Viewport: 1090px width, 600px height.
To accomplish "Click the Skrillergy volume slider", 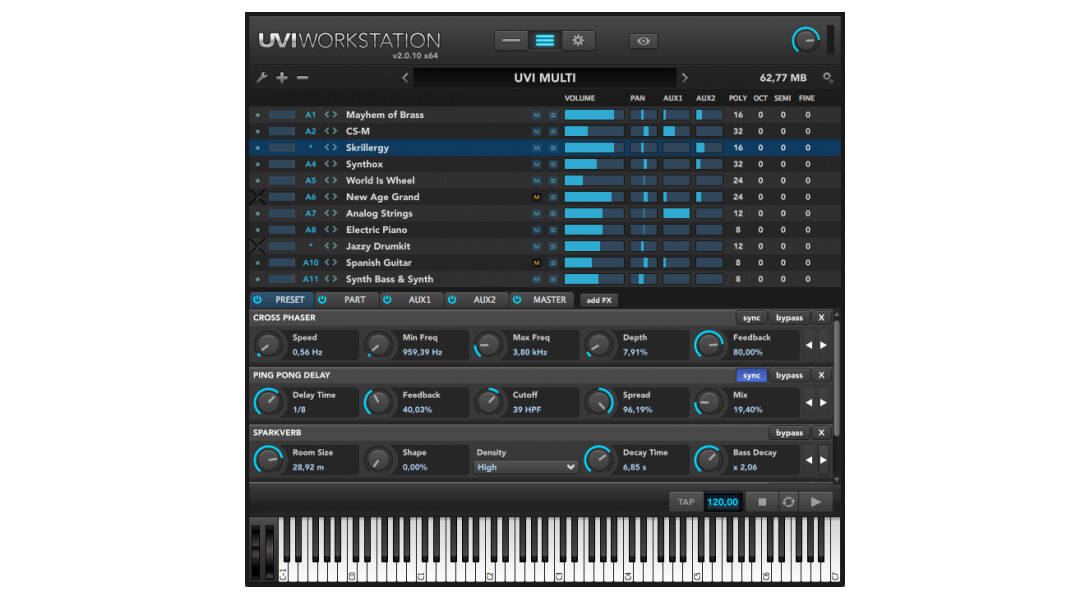I will click(594, 147).
